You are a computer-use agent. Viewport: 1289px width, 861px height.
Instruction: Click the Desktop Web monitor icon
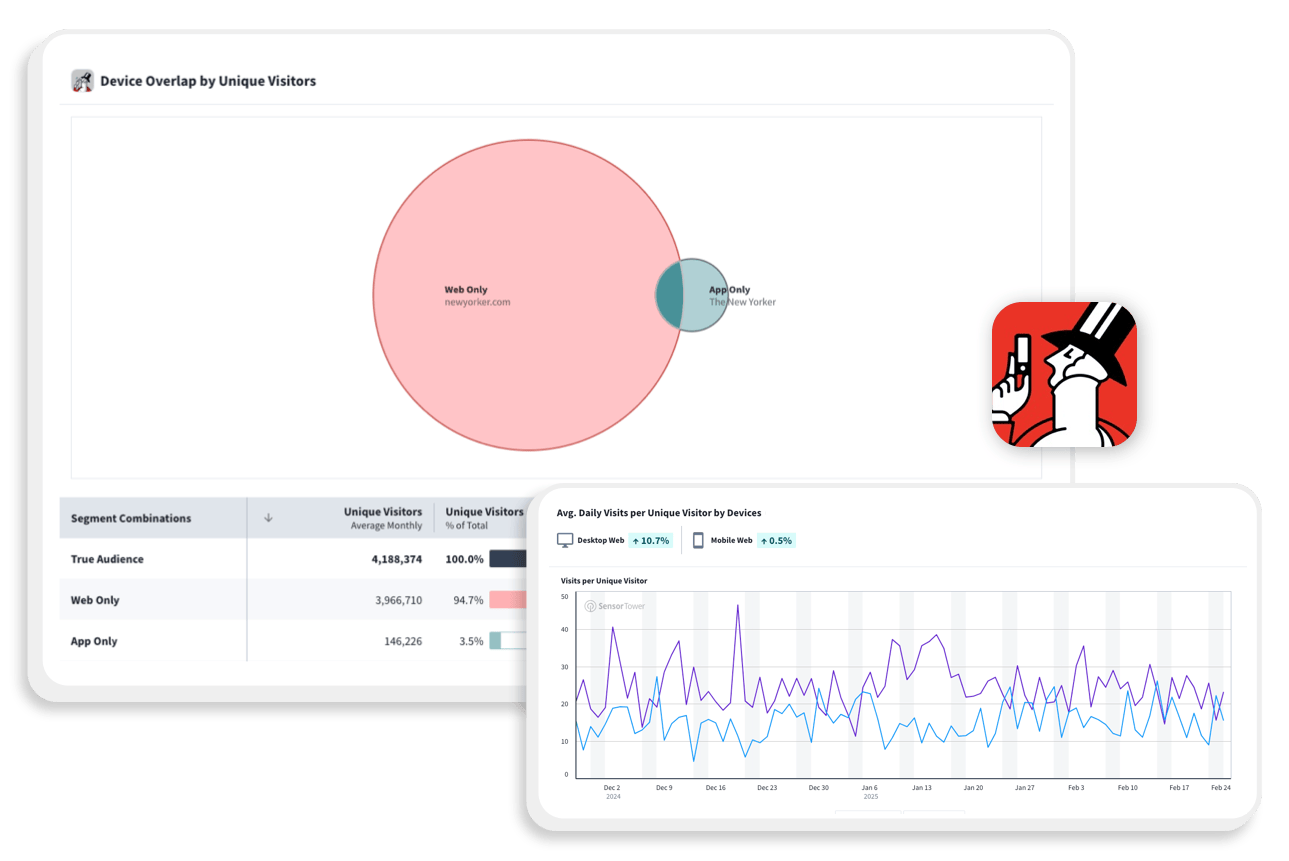pos(565,540)
